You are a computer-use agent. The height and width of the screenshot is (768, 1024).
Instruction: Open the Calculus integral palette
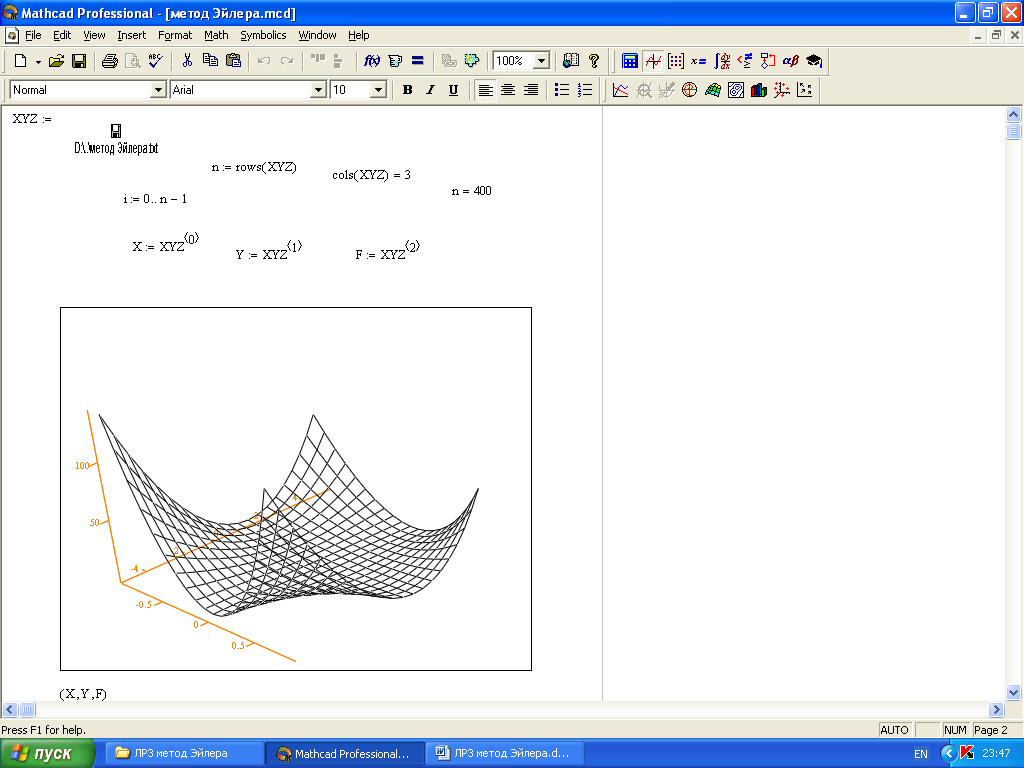[722, 61]
